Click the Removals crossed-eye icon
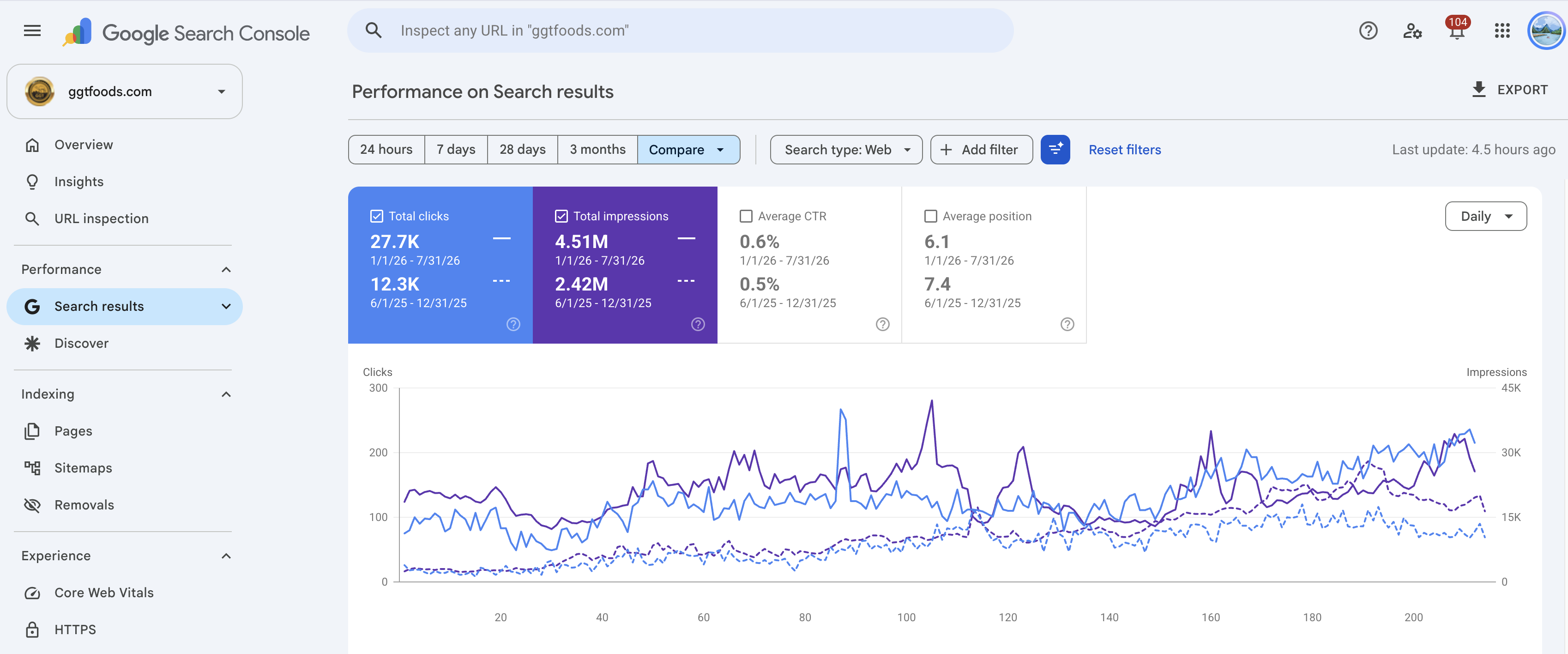Viewport: 1568px width, 654px height. click(32, 505)
